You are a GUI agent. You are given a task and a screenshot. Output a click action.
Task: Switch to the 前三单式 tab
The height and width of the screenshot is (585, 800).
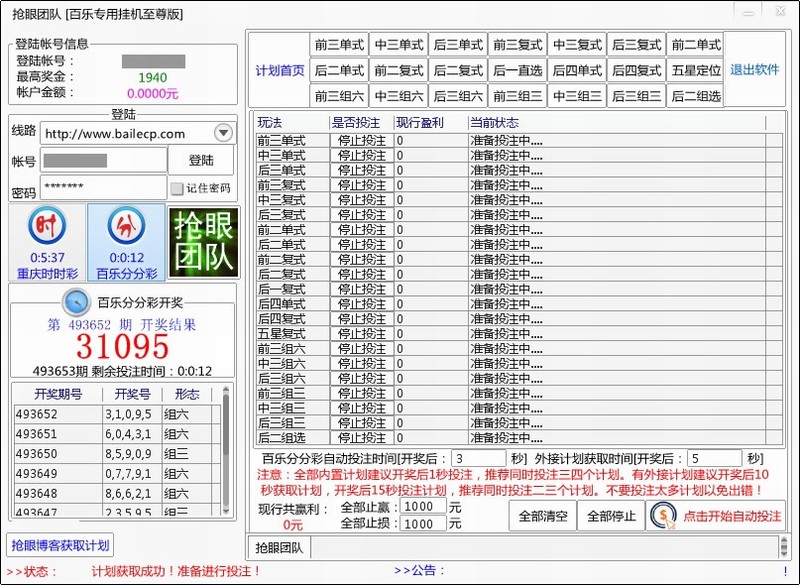pyautogui.click(x=339, y=45)
